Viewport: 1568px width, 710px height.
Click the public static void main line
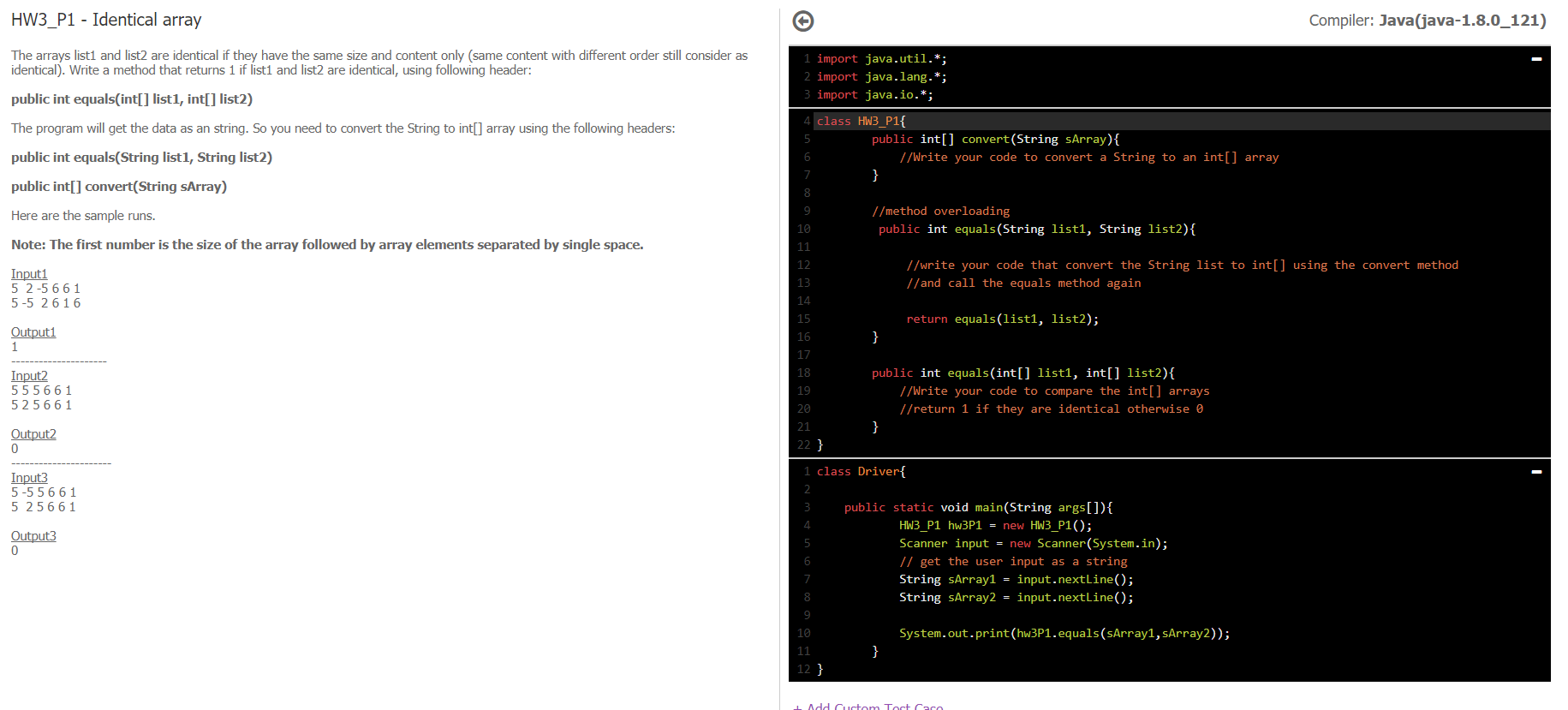point(978,507)
